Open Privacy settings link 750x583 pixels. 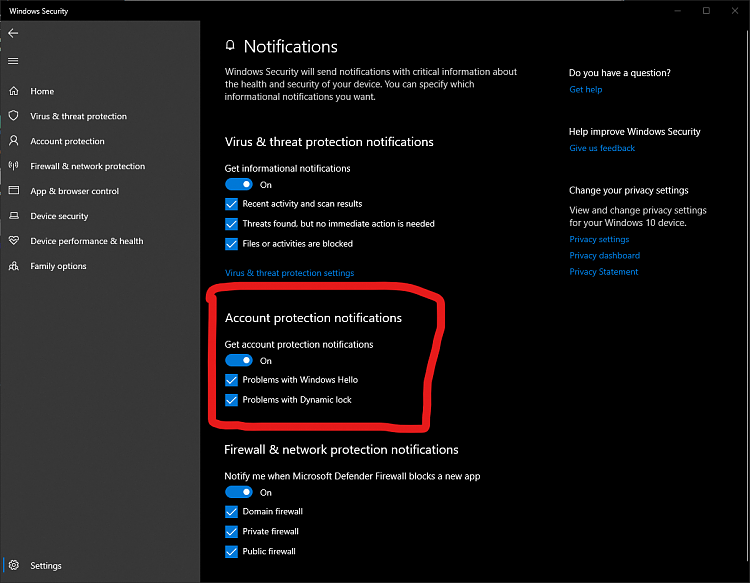599,239
